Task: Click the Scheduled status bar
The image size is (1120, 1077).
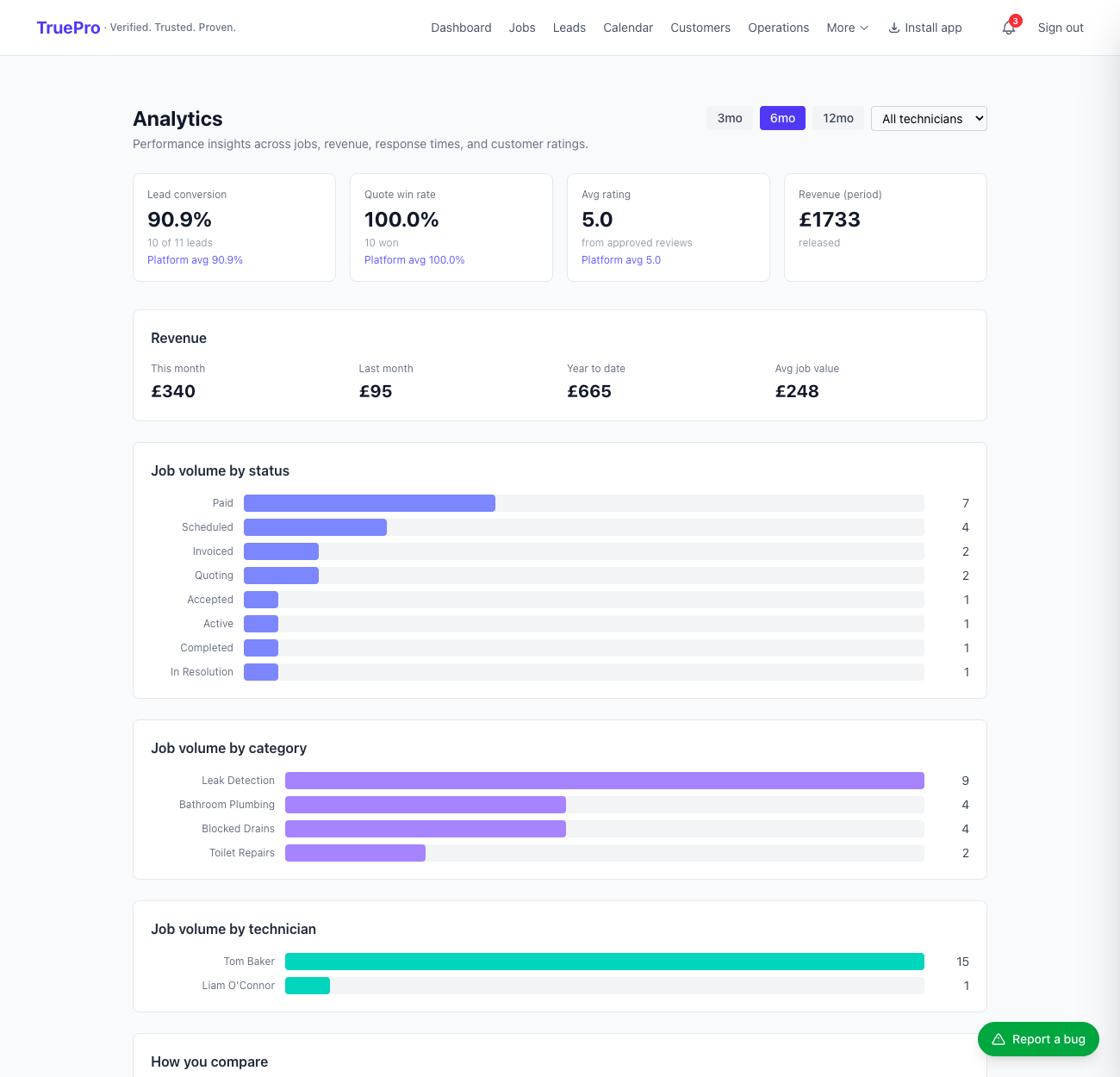Action: (x=315, y=527)
